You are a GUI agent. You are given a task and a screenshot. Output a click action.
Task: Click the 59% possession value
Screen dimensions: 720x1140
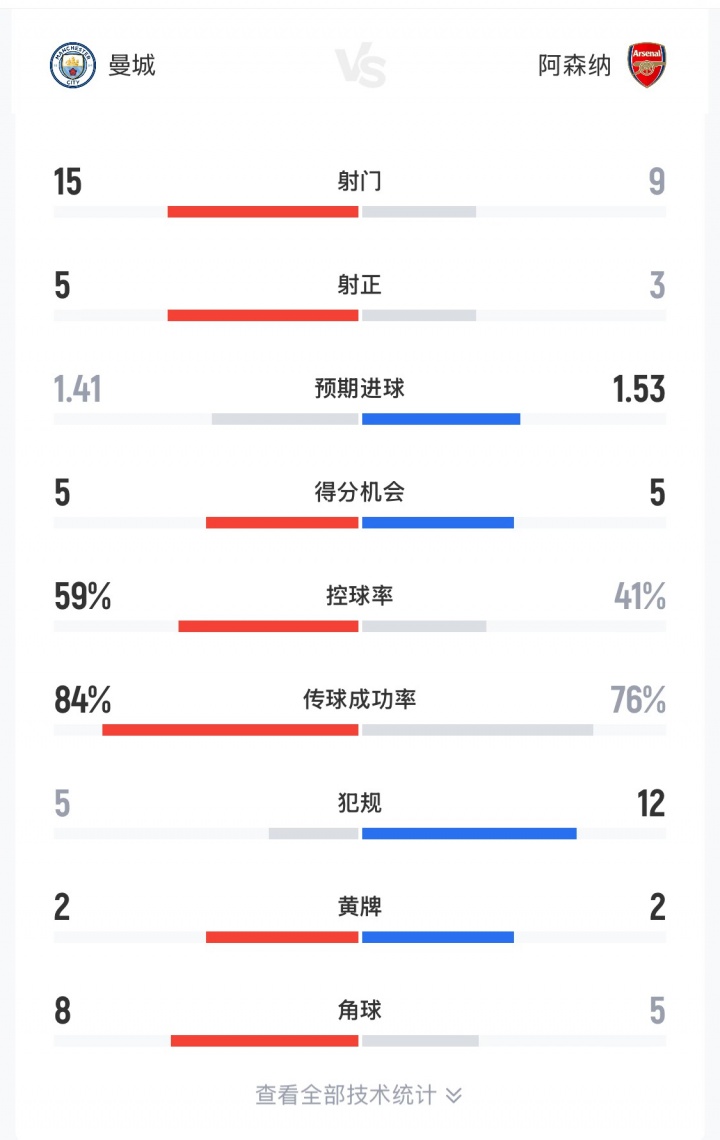click(x=82, y=597)
